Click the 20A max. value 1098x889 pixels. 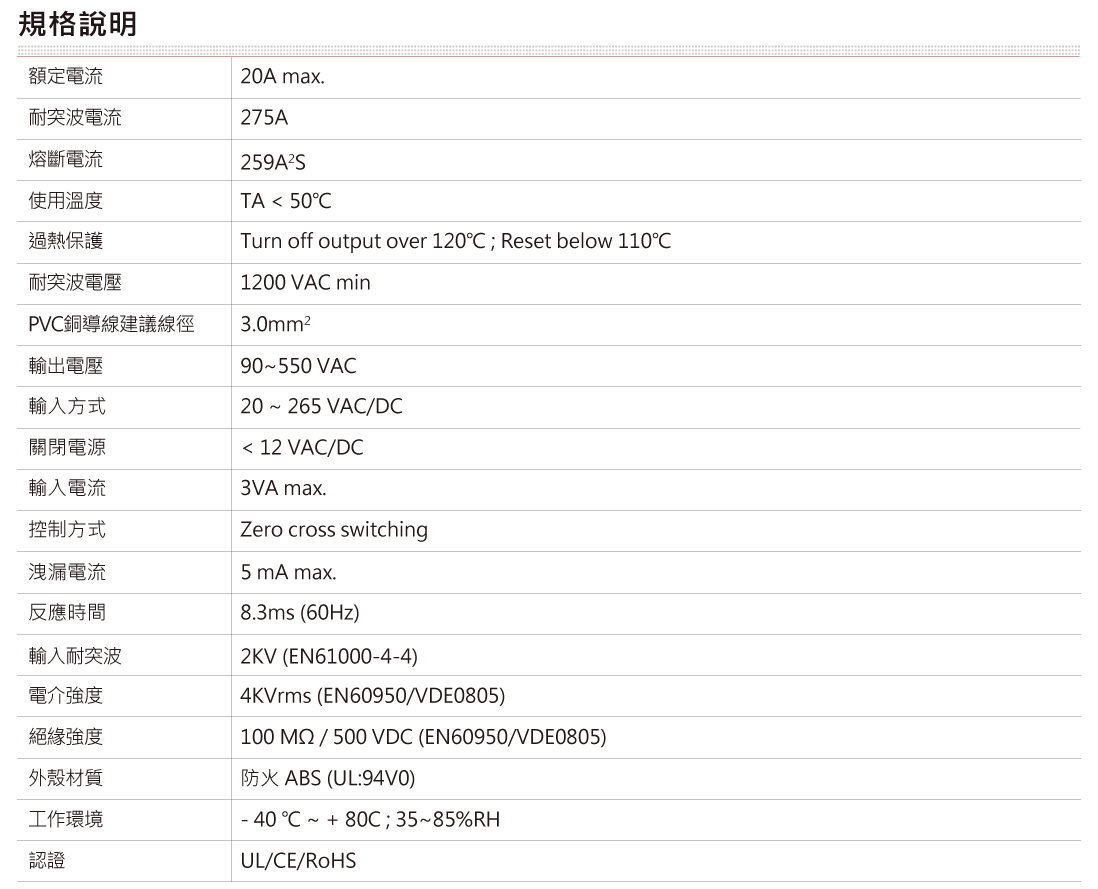tap(282, 77)
